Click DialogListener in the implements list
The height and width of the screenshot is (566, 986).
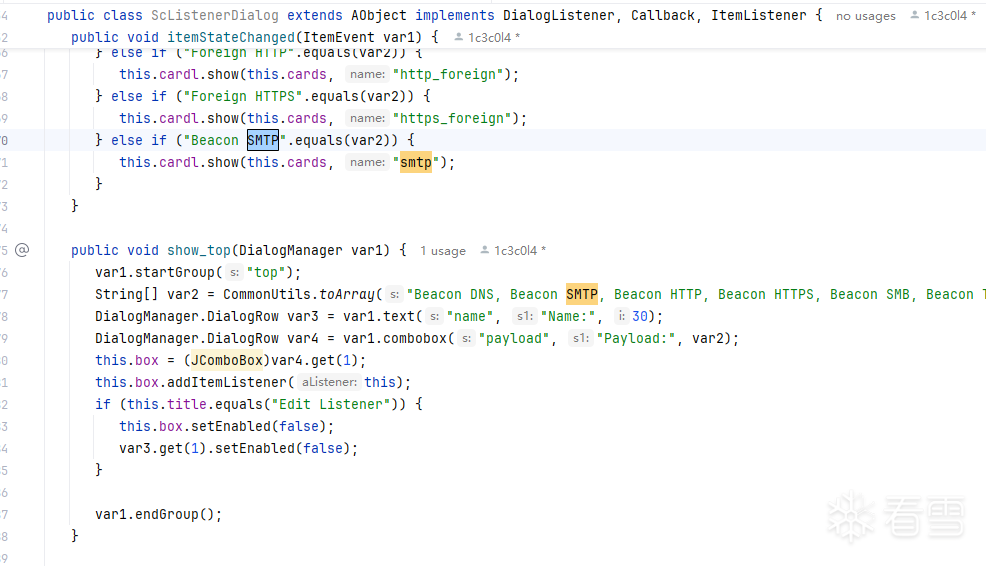[x=558, y=15]
